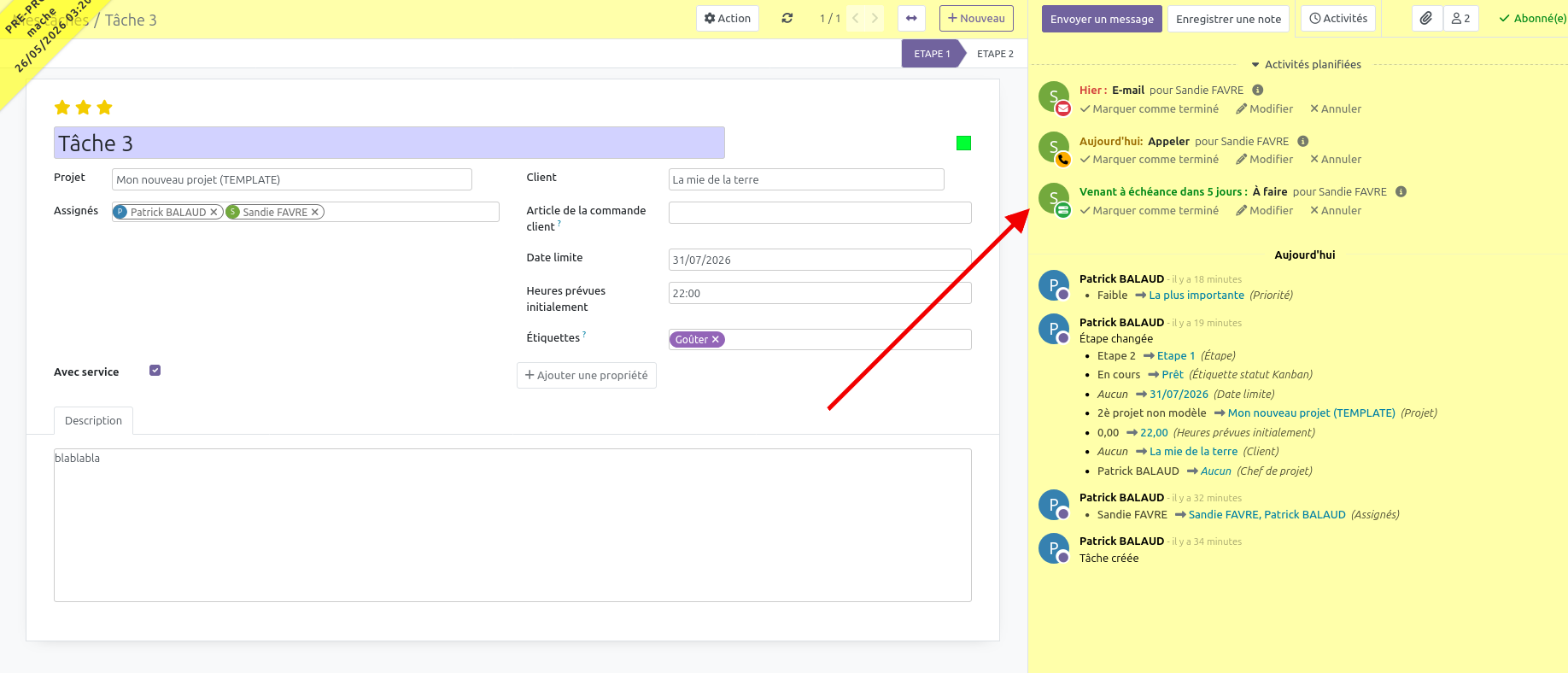Click into the description text area
The width and height of the screenshot is (1568, 673).
(512, 525)
